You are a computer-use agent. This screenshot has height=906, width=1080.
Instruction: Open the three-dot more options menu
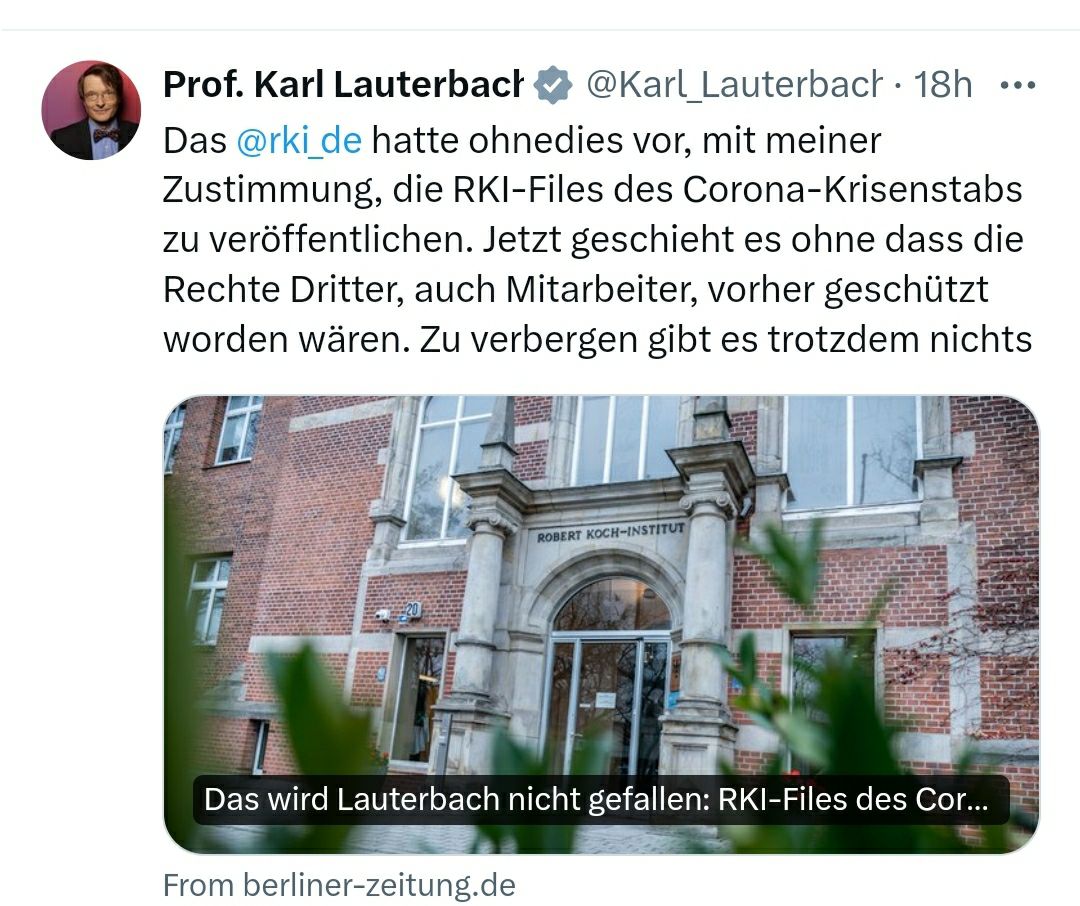pyautogui.click(x=1017, y=85)
